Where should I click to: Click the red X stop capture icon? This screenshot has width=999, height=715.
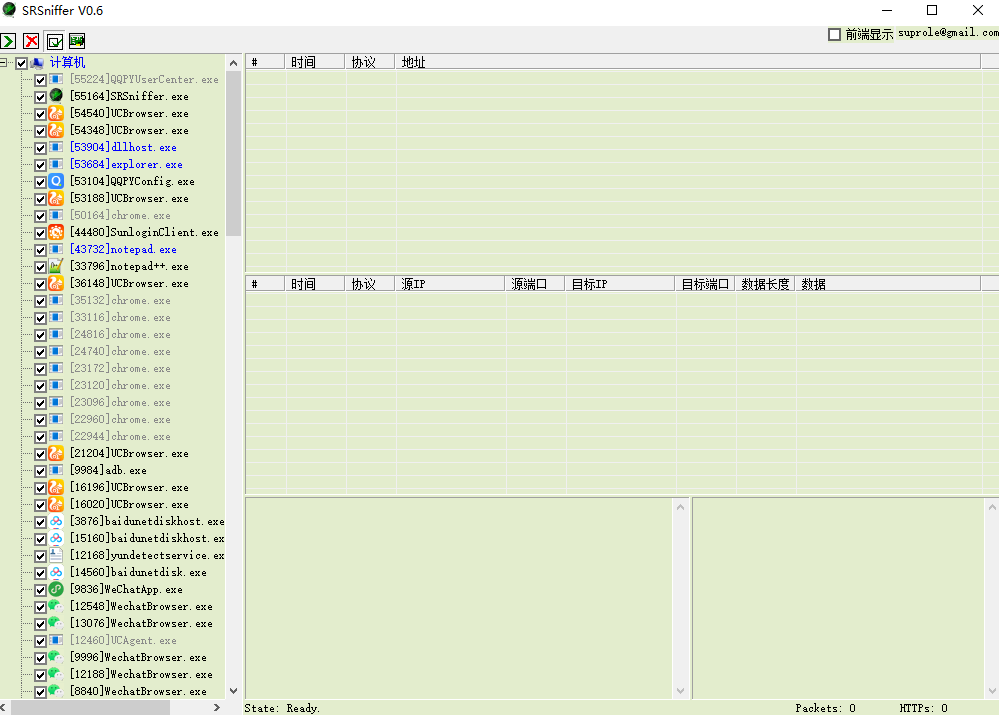tap(31, 41)
